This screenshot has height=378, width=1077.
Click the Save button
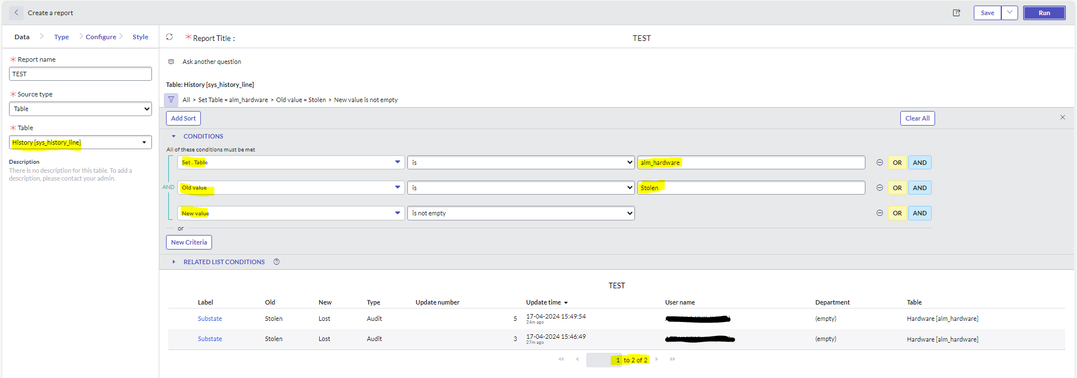coord(987,13)
